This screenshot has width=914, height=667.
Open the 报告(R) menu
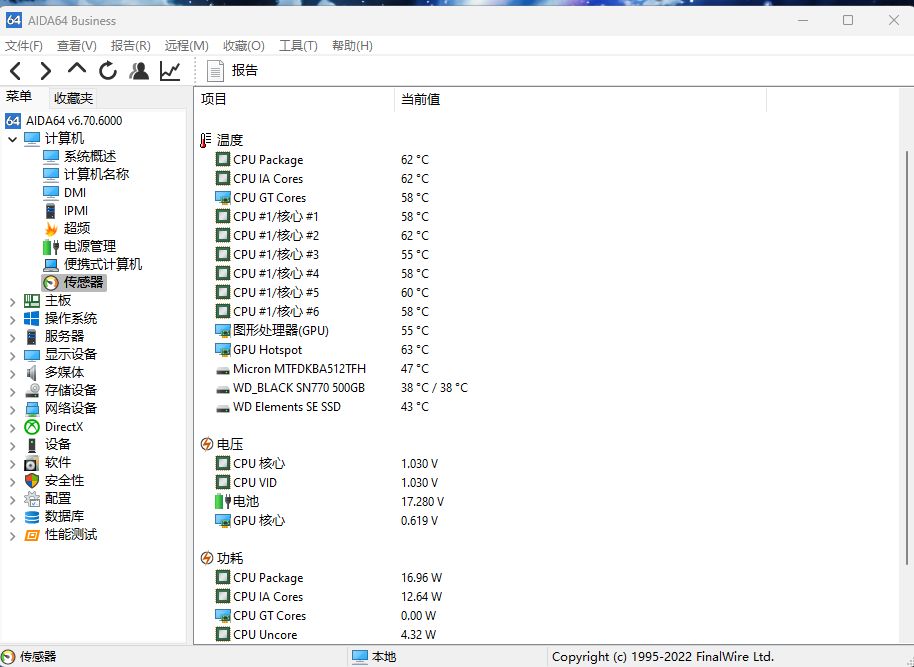(x=131, y=45)
